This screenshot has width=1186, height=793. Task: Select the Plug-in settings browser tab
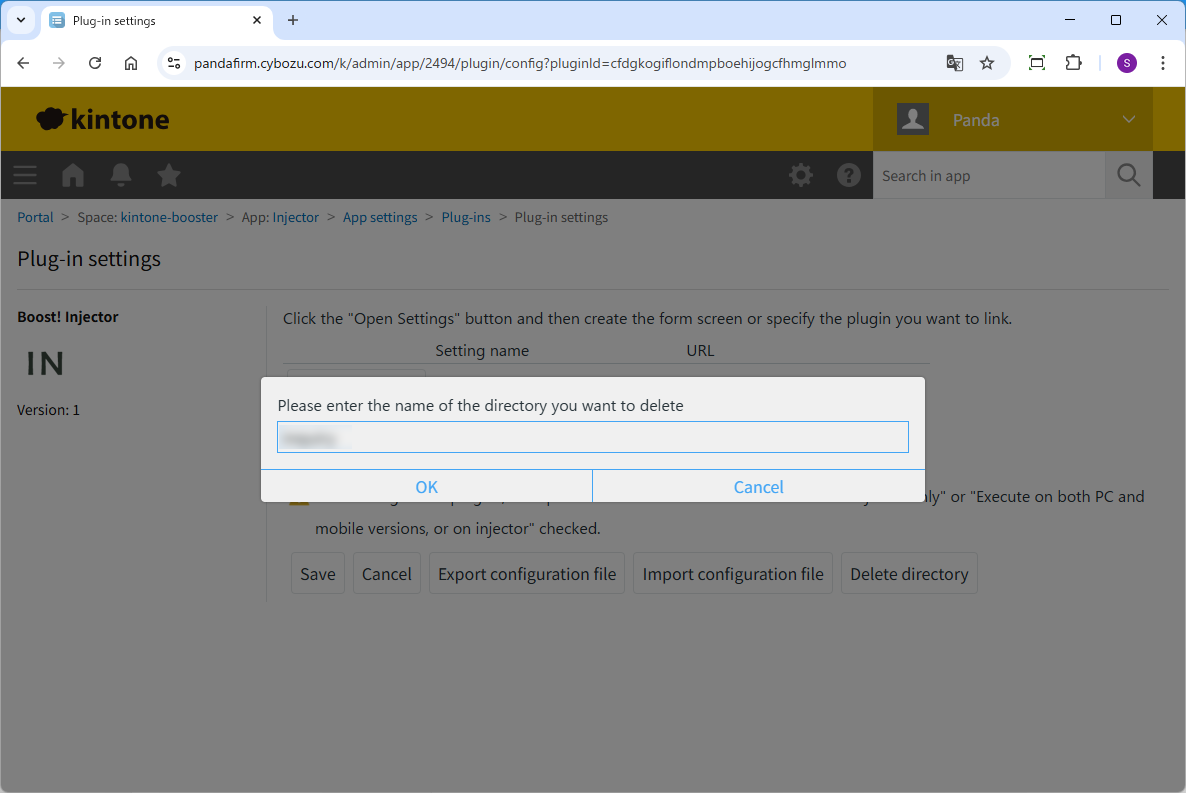coord(150,20)
